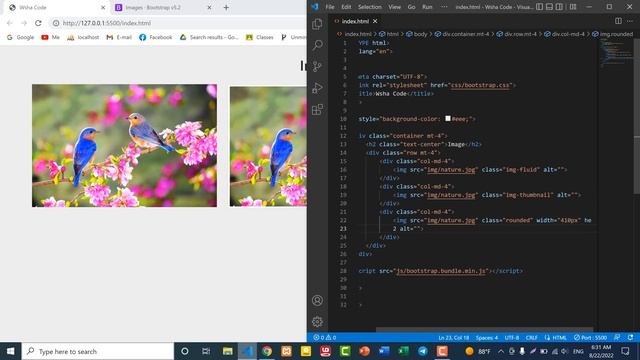Screen dimensions: 640x360
Task: Click line number 13 in the gutter
Action: [x=343, y=144]
